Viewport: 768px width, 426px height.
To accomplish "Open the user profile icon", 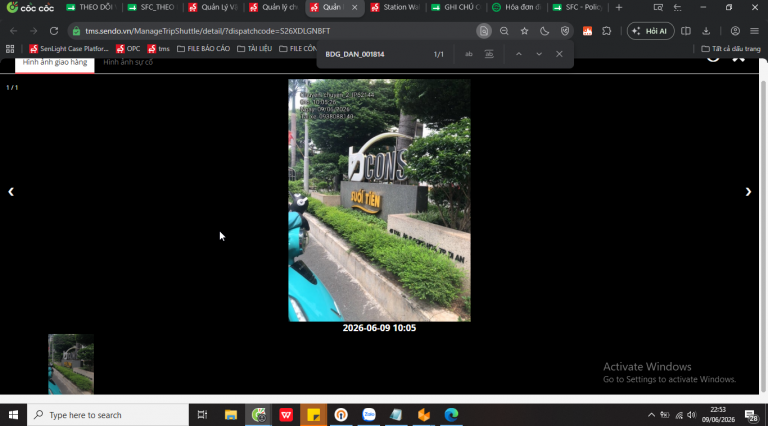I will point(735,31).
